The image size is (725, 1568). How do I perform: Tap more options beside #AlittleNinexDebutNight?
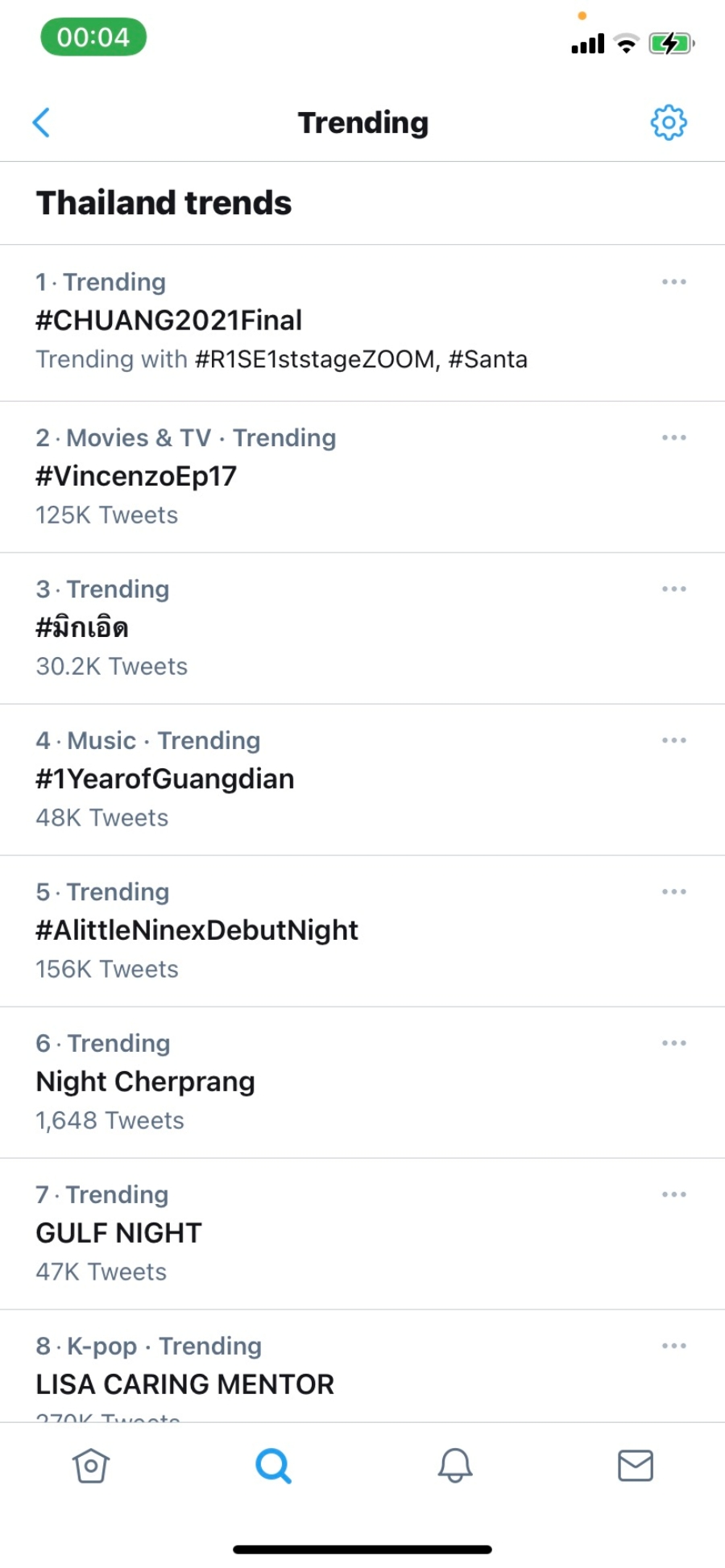click(x=673, y=892)
